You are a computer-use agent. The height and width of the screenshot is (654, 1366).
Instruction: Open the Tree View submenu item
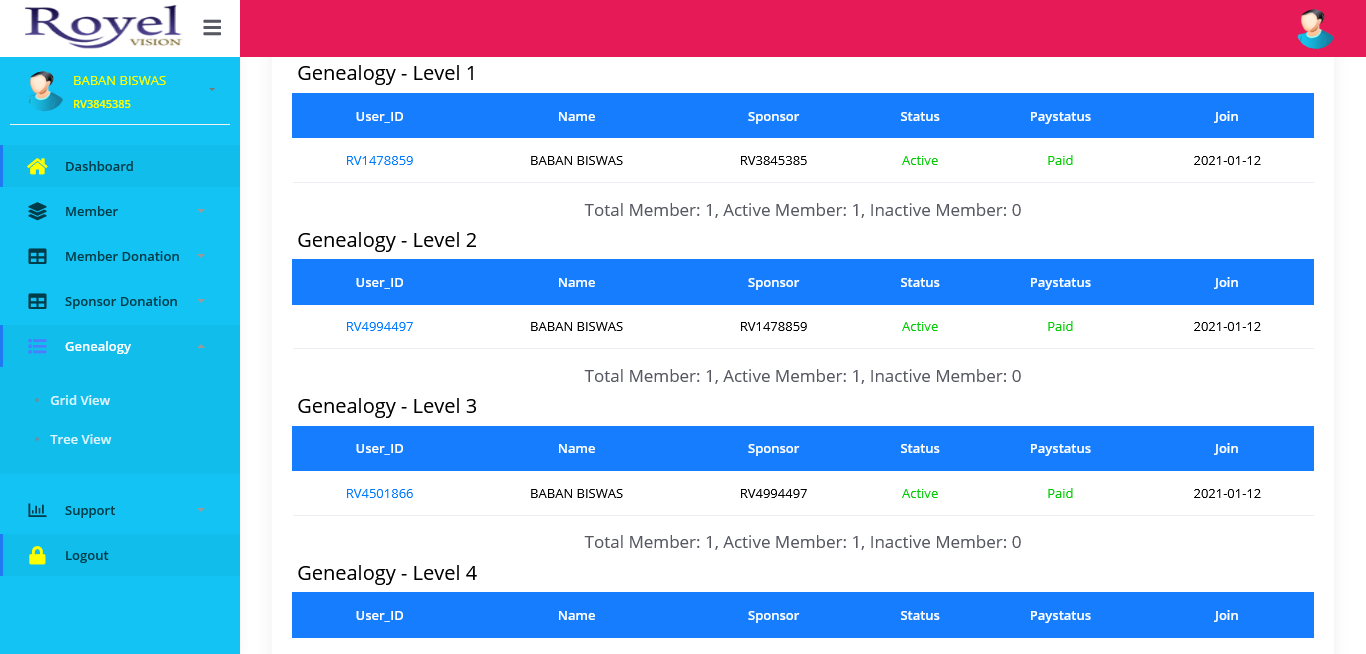coord(80,439)
